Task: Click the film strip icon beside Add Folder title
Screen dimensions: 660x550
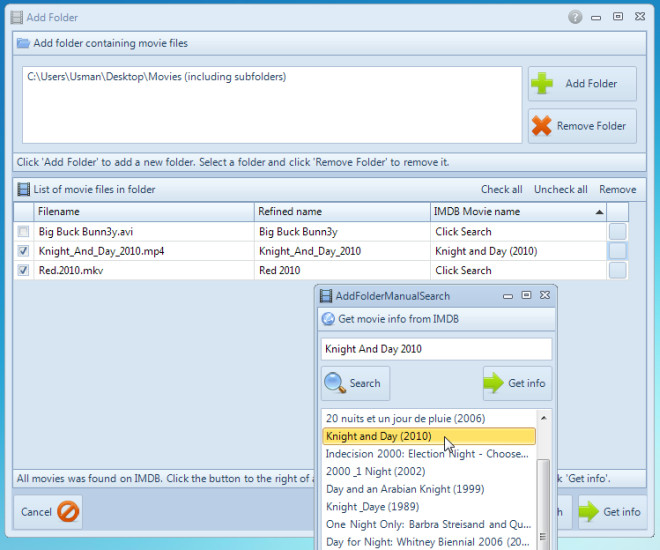Action: click(x=16, y=17)
